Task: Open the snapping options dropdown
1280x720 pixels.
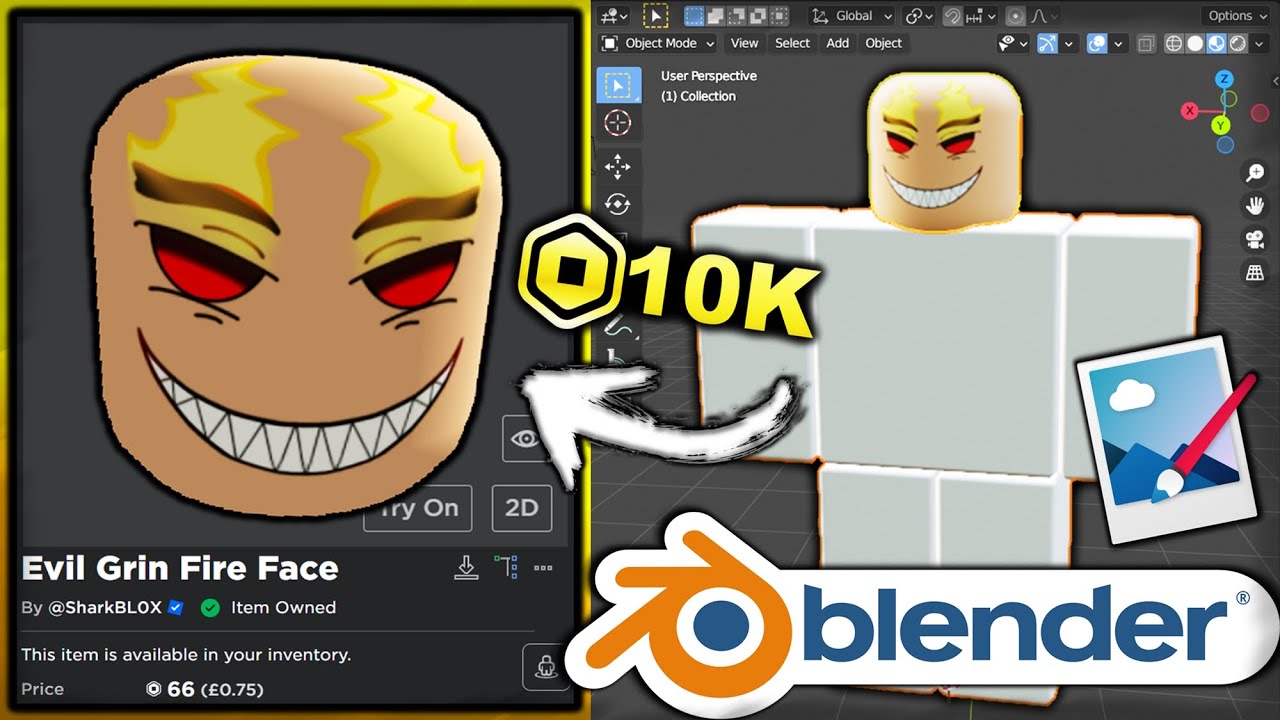Action: click(981, 16)
